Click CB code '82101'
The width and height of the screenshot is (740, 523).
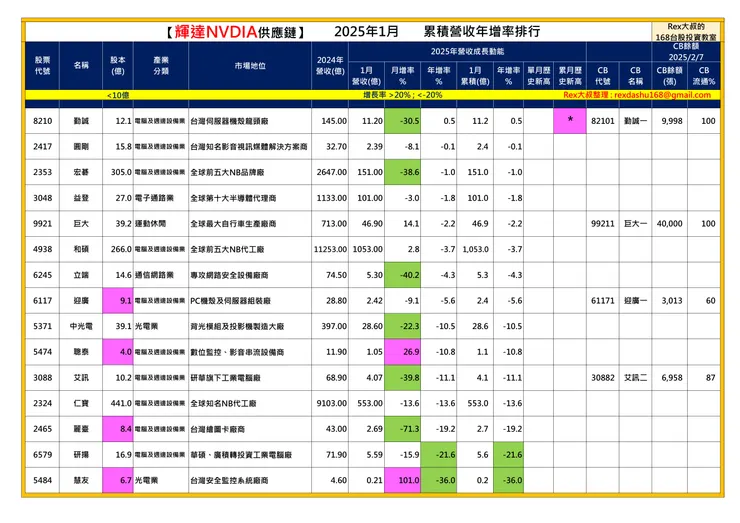(603, 121)
